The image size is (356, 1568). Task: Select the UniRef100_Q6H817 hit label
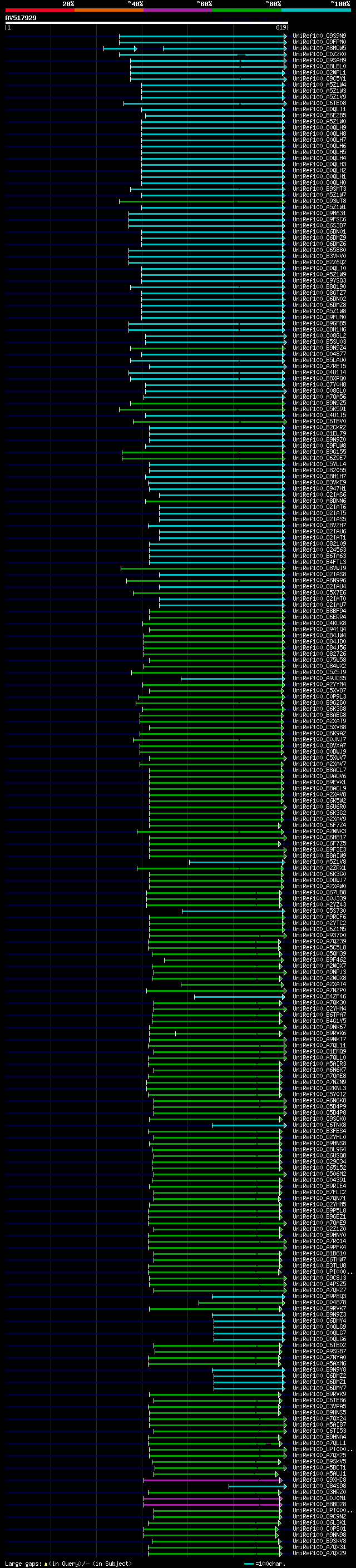[x=319, y=837]
